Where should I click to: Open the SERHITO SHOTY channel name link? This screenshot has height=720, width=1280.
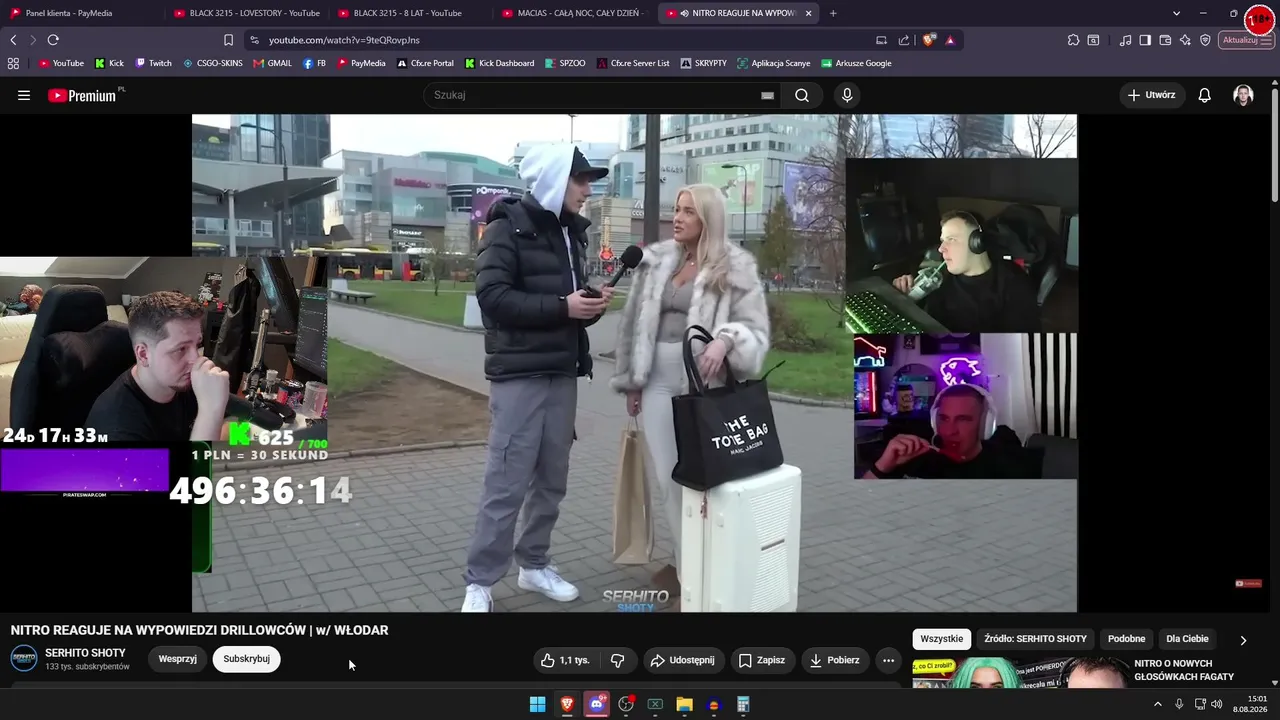tap(85, 653)
